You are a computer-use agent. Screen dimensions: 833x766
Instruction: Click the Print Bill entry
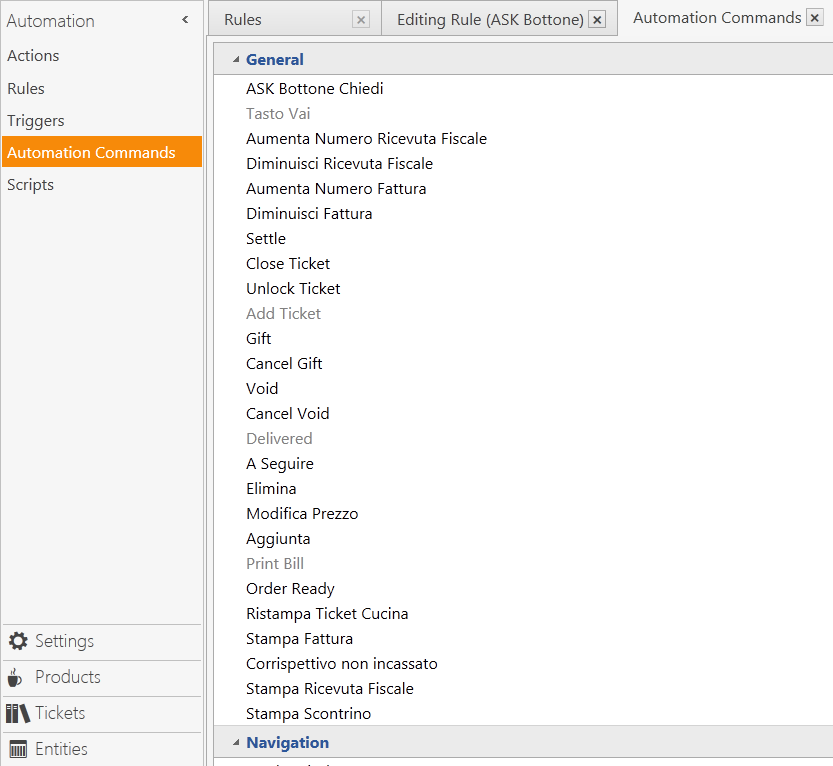click(x=275, y=563)
